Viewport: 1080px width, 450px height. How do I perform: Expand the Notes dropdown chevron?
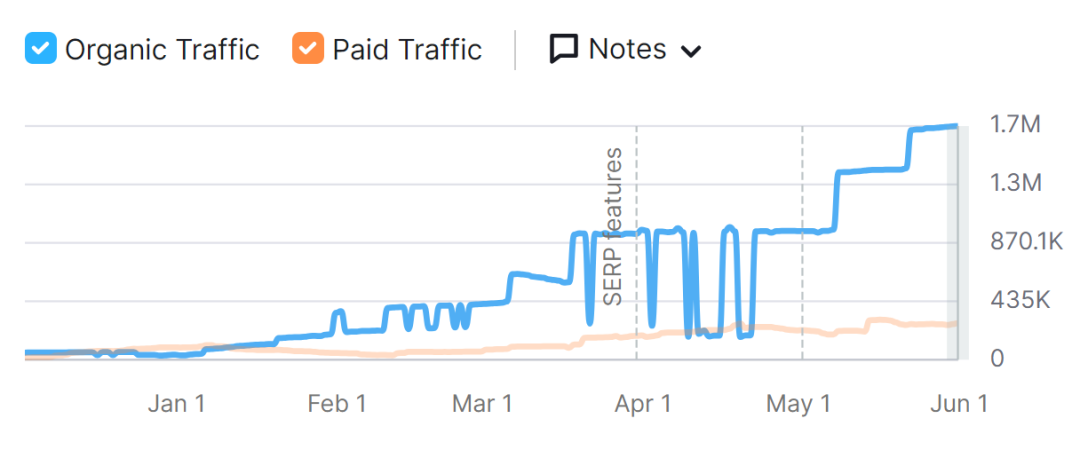coord(691,51)
